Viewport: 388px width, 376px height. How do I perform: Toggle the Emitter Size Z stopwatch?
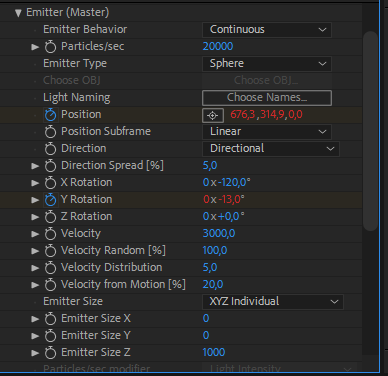tap(50, 353)
